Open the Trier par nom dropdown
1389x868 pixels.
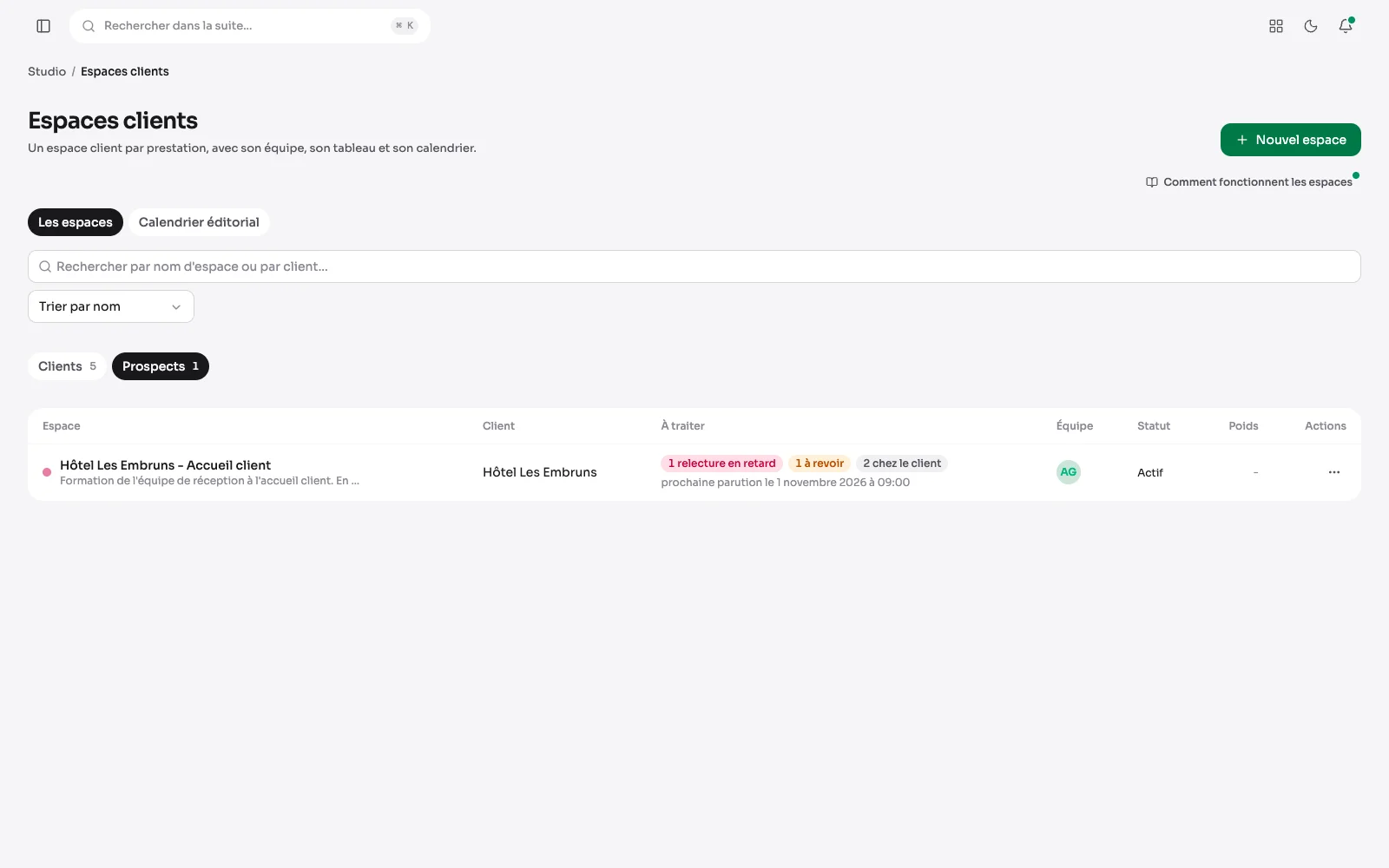point(111,306)
